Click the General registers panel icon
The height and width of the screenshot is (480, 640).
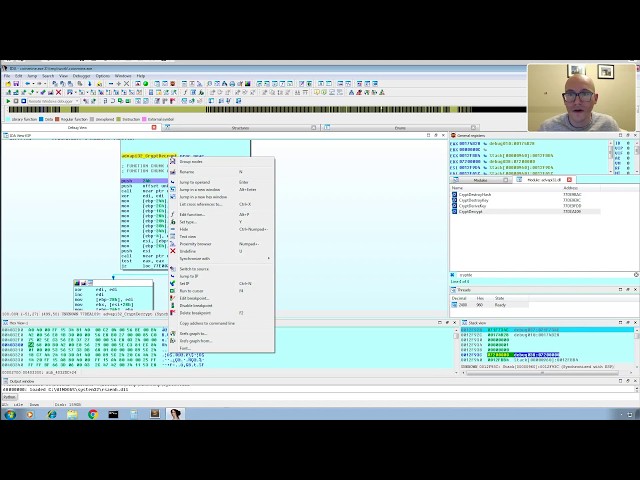coord(453,135)
